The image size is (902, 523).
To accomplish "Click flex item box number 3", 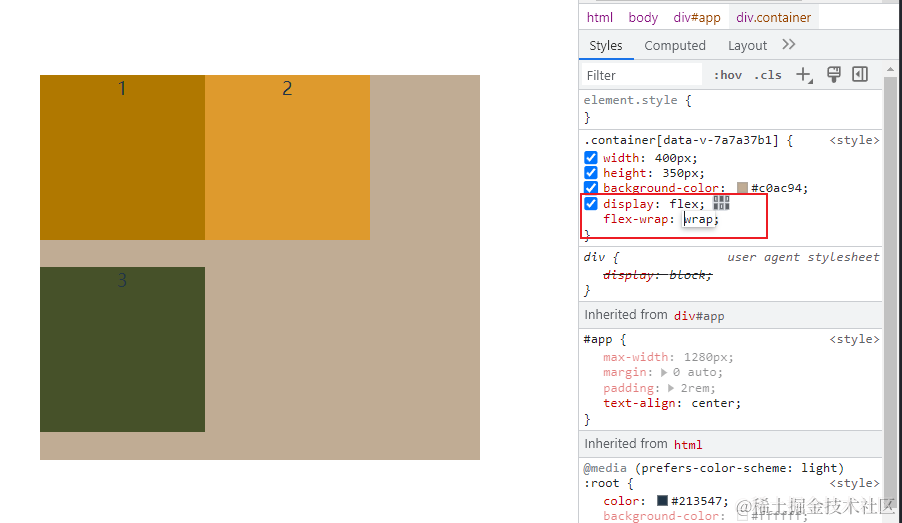I will tap(123, 349).
